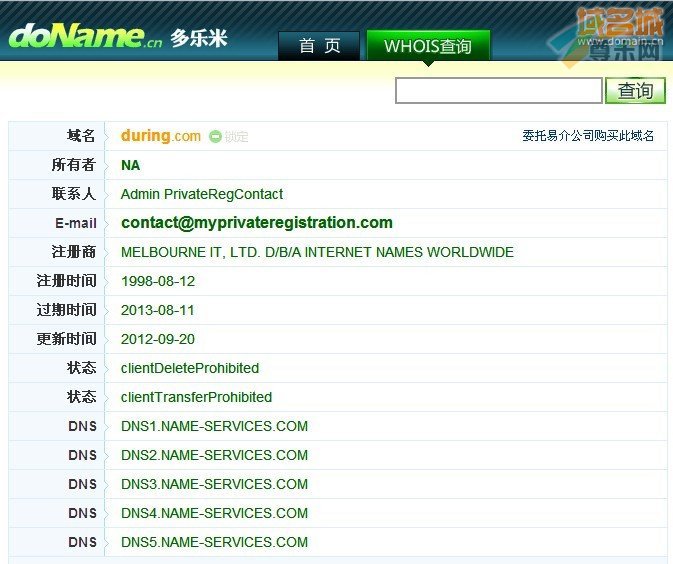Viewport: 673px width, 564px height.
Task: Click the 所有者 row label
Action: pyautogui.click(x=73, y=165)
